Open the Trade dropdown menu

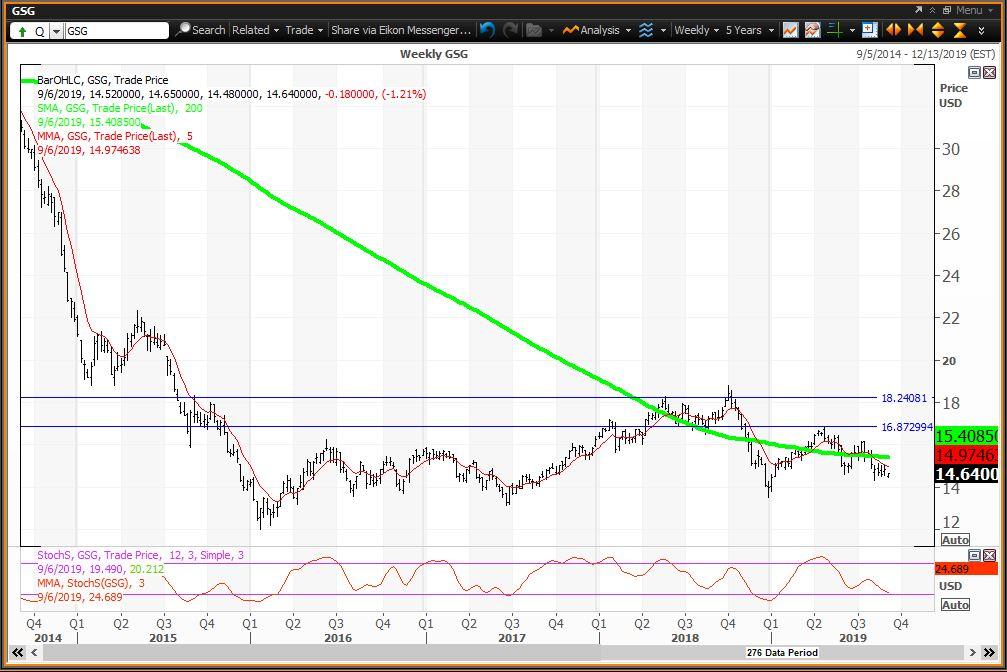[304, 30]
